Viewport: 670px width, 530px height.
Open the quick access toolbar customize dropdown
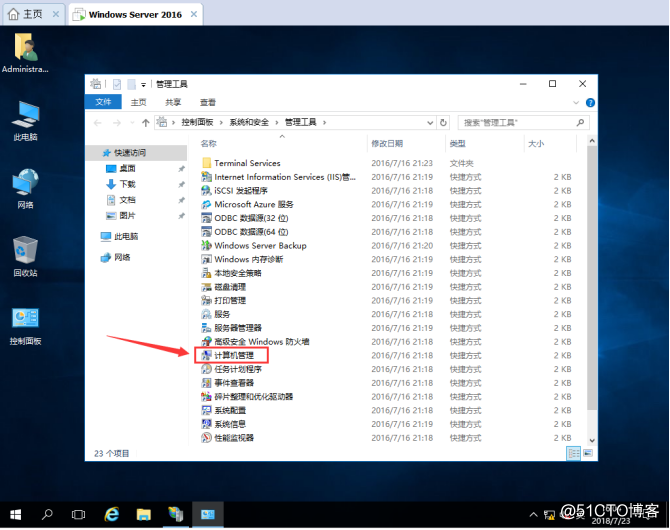(x=143, y=85)
